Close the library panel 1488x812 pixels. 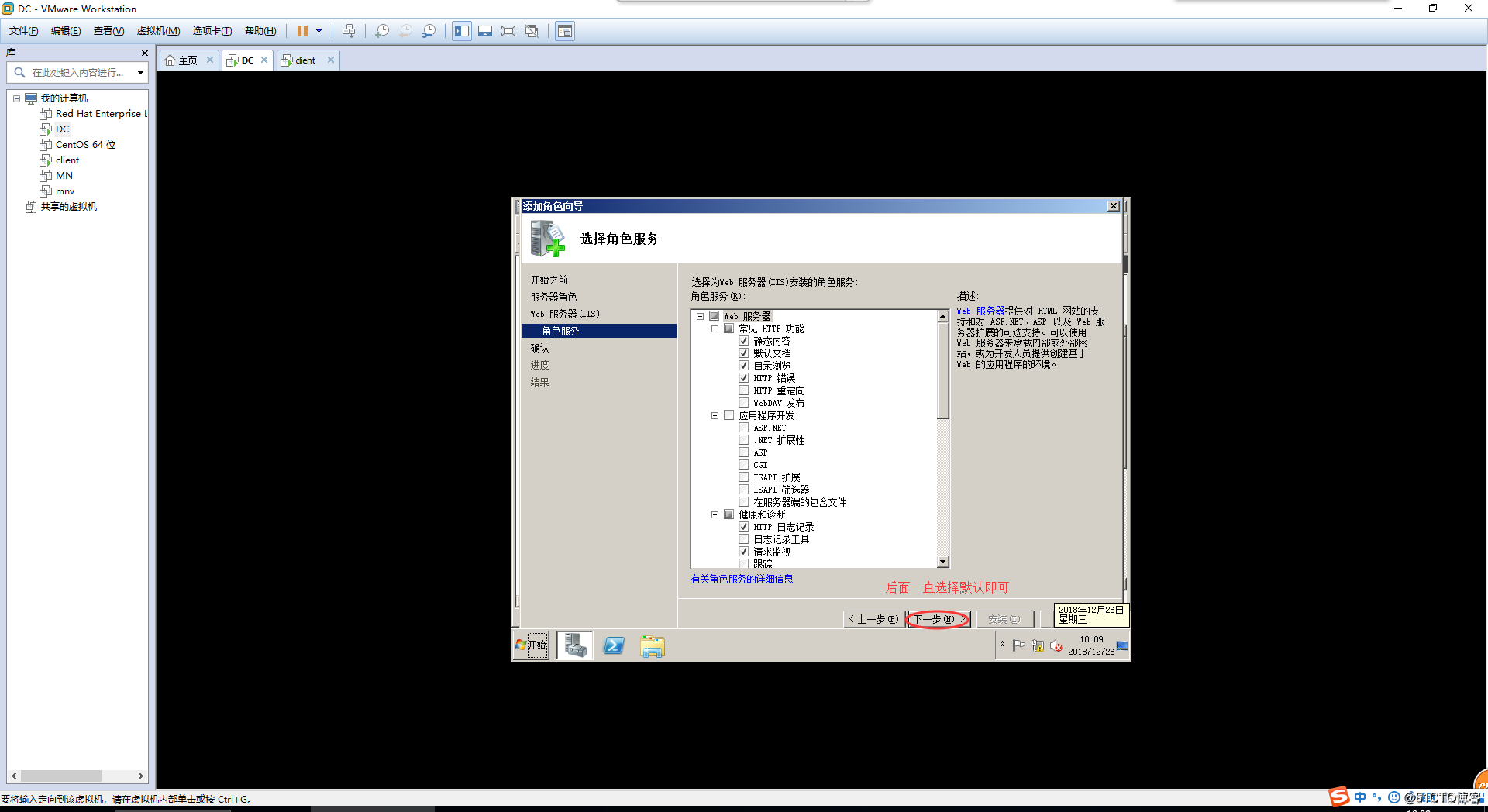coord(144,53)
